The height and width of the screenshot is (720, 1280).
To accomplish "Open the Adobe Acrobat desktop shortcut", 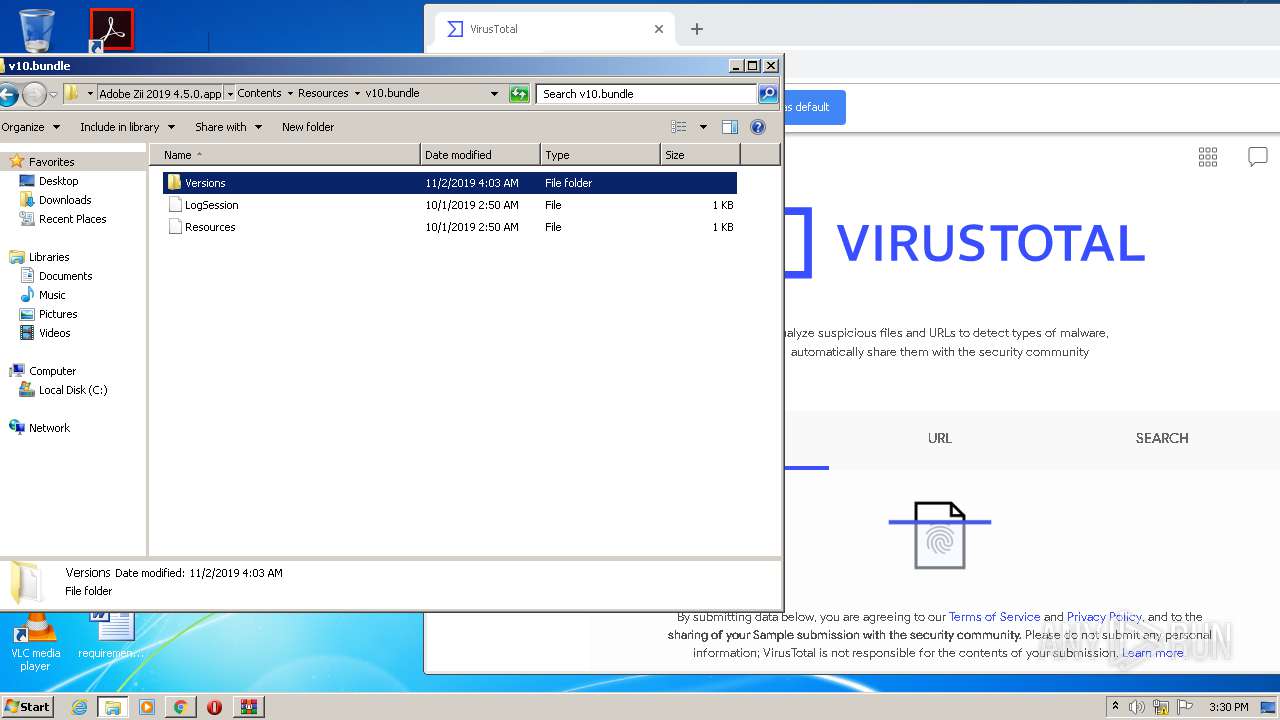I will (111, 30).
